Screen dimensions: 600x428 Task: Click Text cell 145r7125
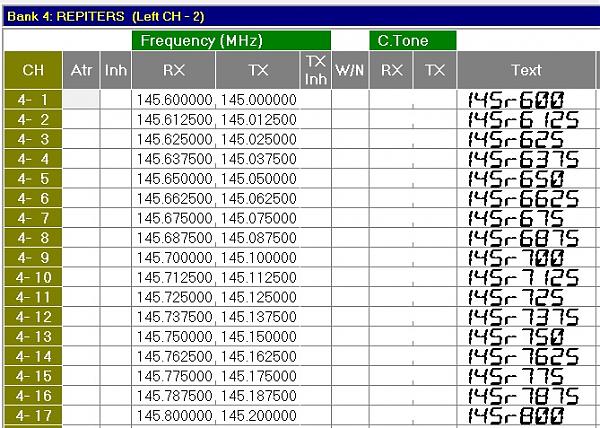click(x=526, y=277)
